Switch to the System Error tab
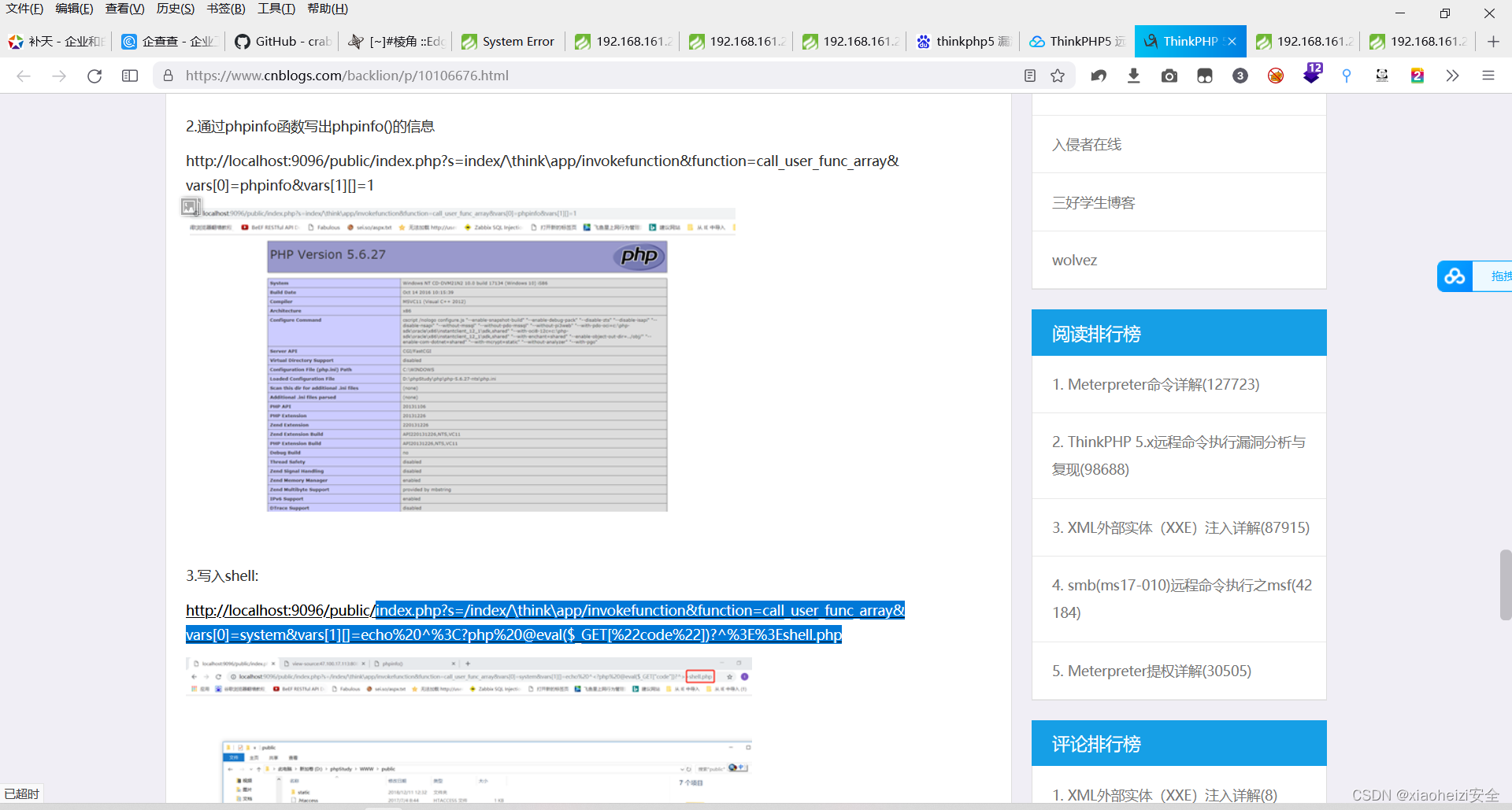This screenshot has width=1512, height=810. (510, 42)
